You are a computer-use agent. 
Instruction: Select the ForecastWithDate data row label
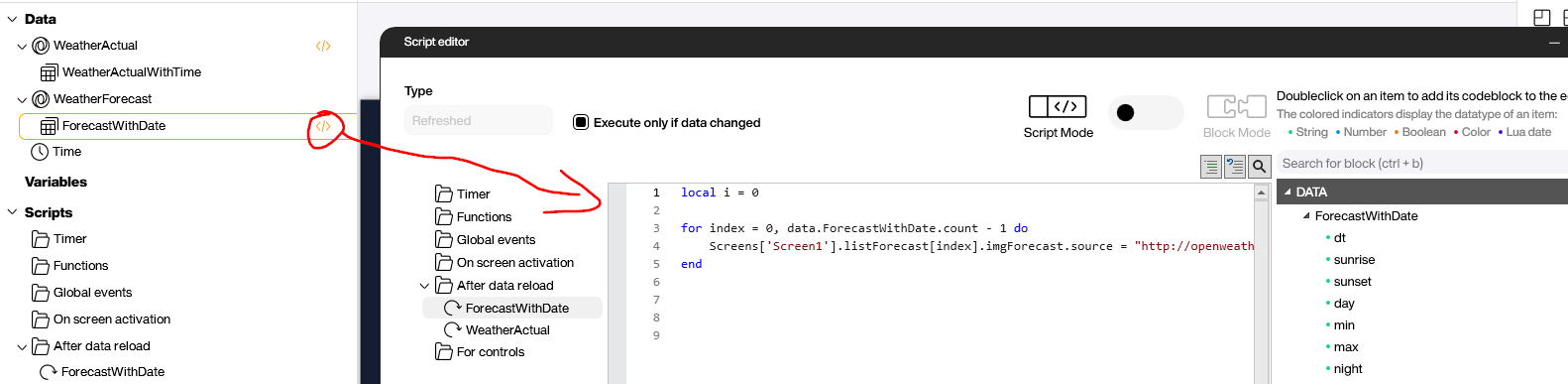pos(114,126)
